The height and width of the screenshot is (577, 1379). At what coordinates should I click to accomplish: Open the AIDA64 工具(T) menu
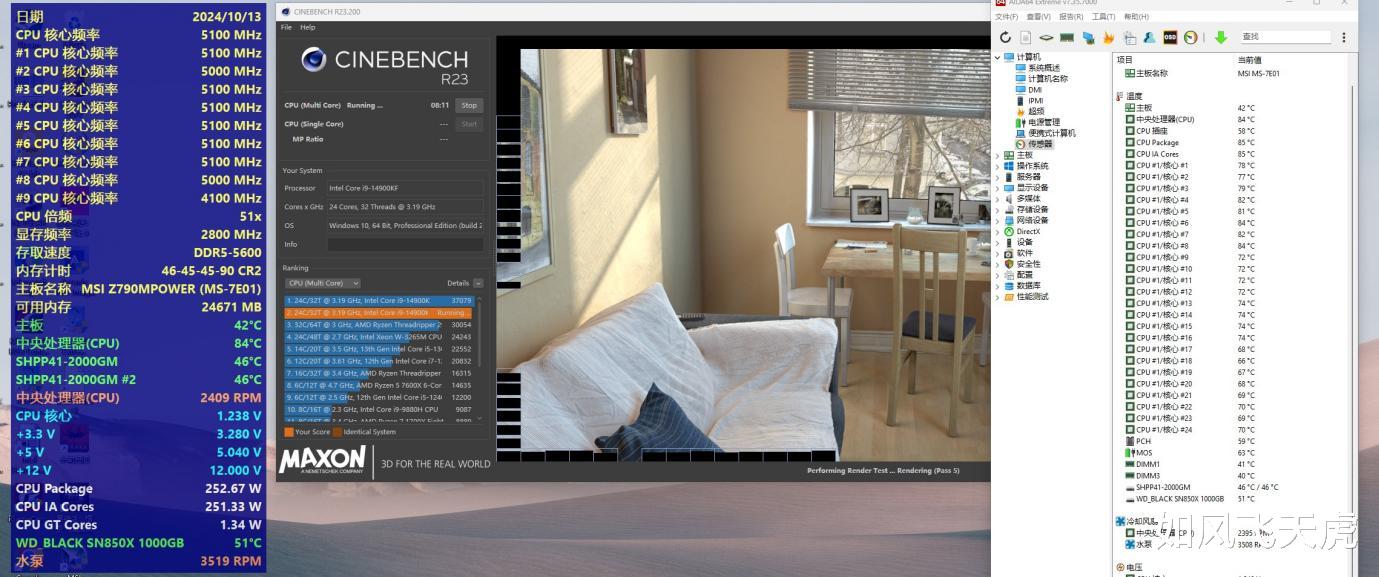click(1103, 17)
